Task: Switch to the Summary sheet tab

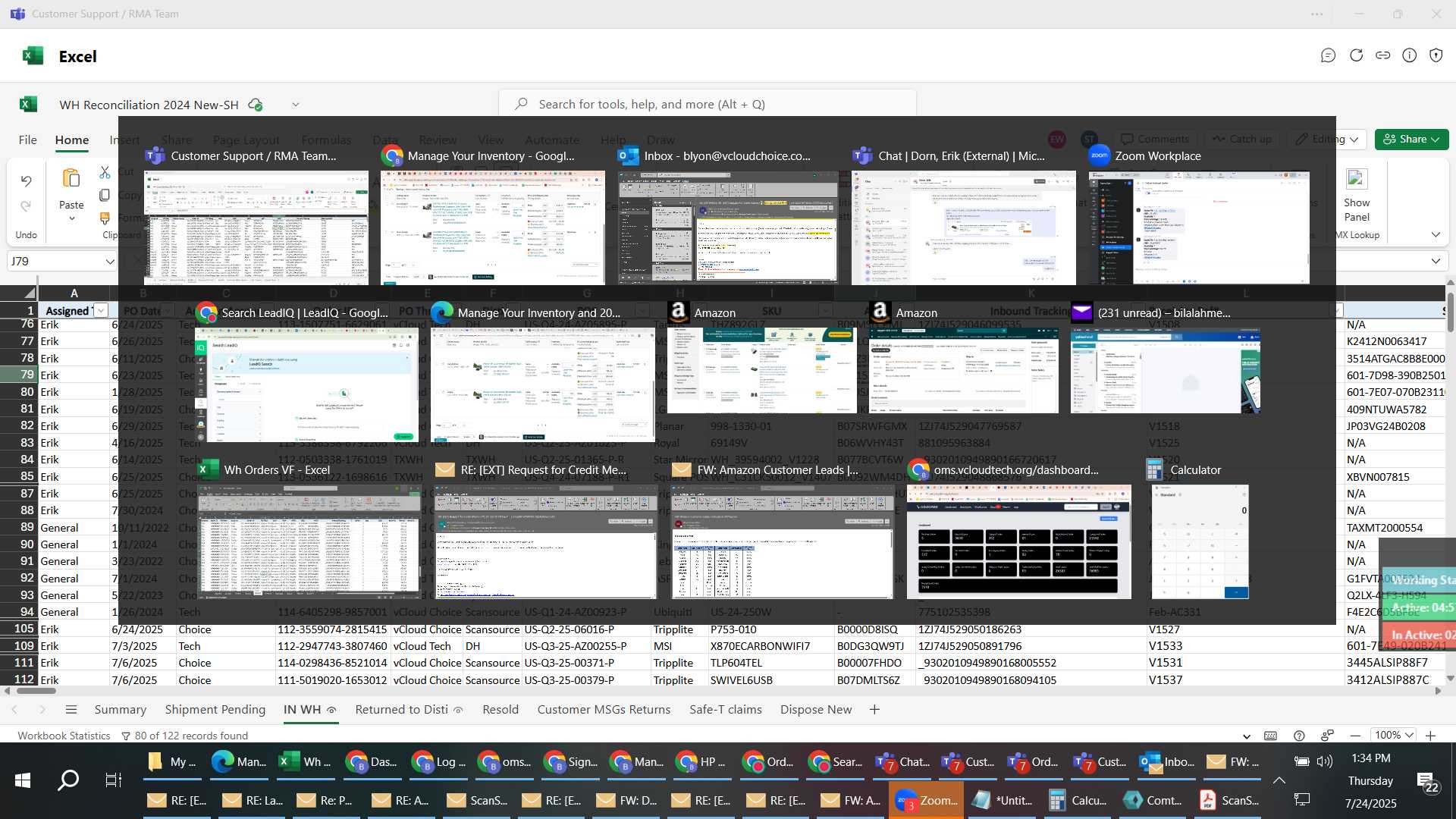Action: point(120,710)
